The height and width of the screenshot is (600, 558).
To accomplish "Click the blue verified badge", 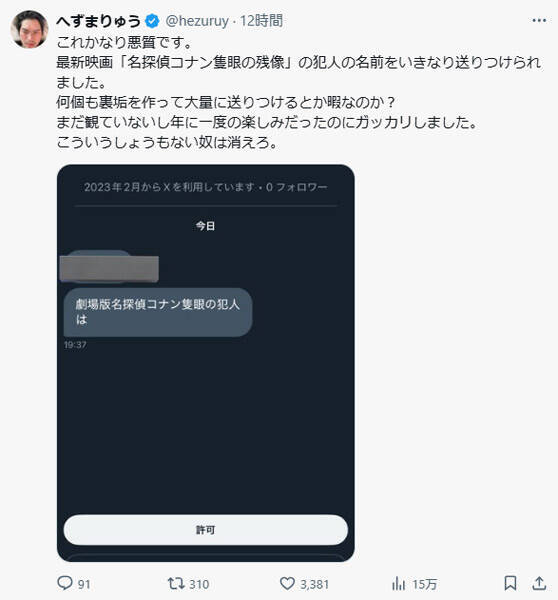I will tap(152, 21).
